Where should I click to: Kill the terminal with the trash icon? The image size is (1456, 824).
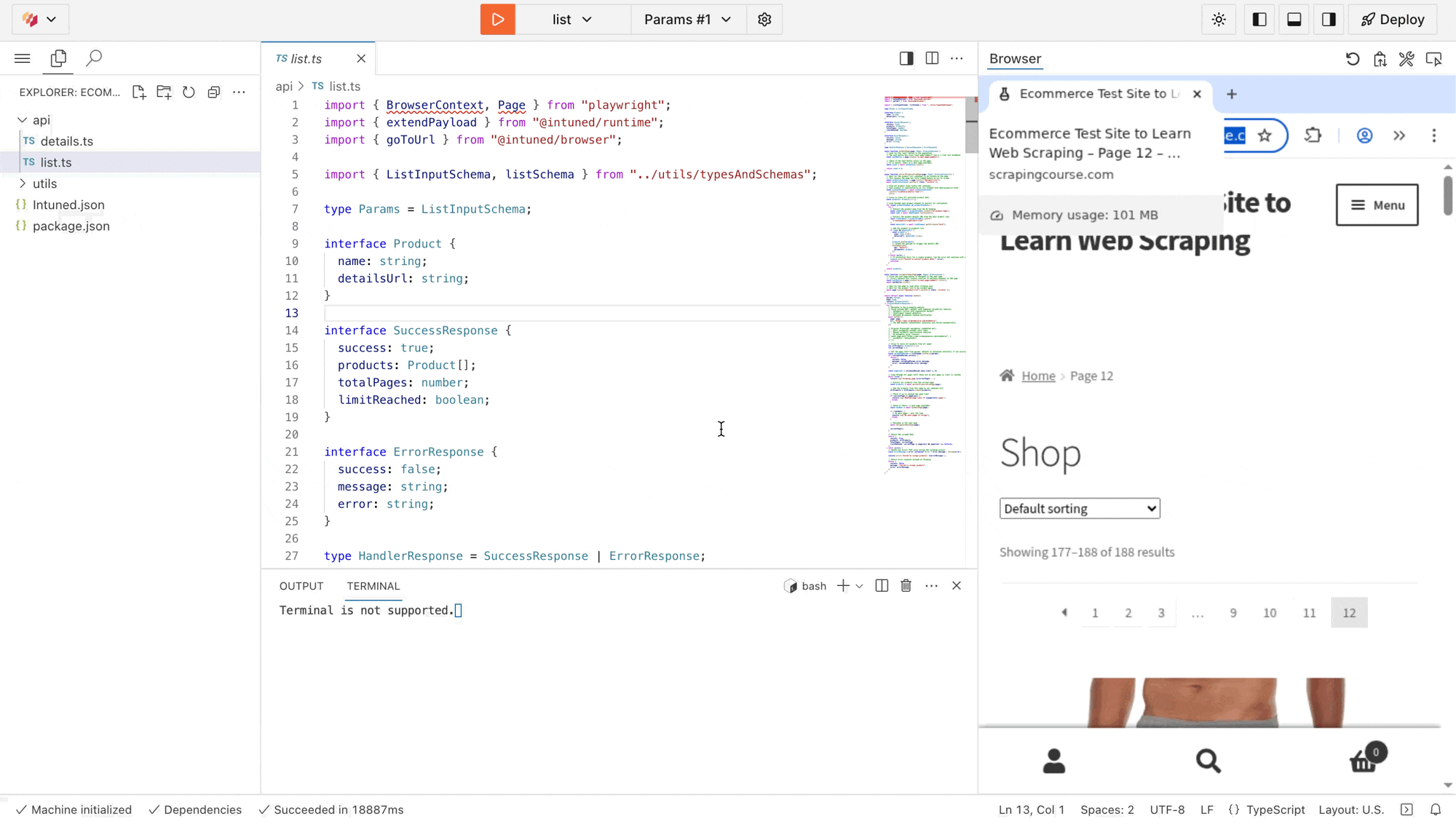(x=906, y=585)
